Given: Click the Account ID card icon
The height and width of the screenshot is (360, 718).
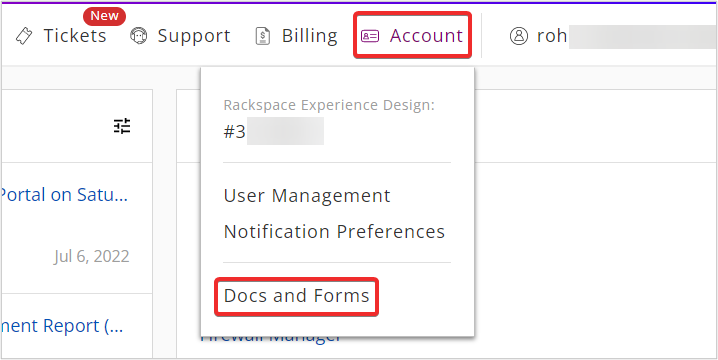Looking at the screenshot, I should pos(370,36).
